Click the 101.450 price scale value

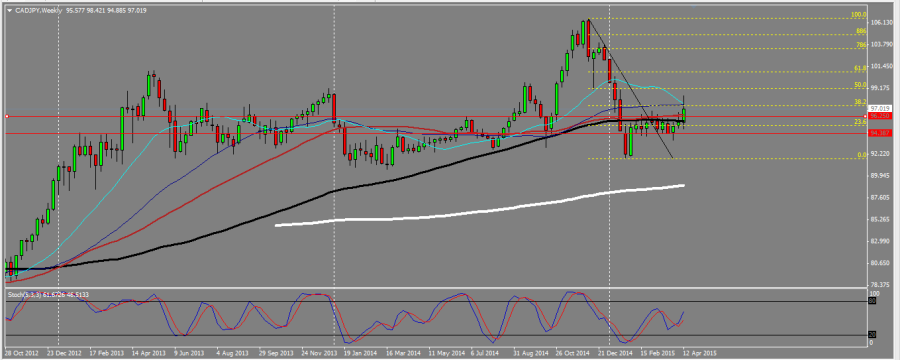coord(882,66)
